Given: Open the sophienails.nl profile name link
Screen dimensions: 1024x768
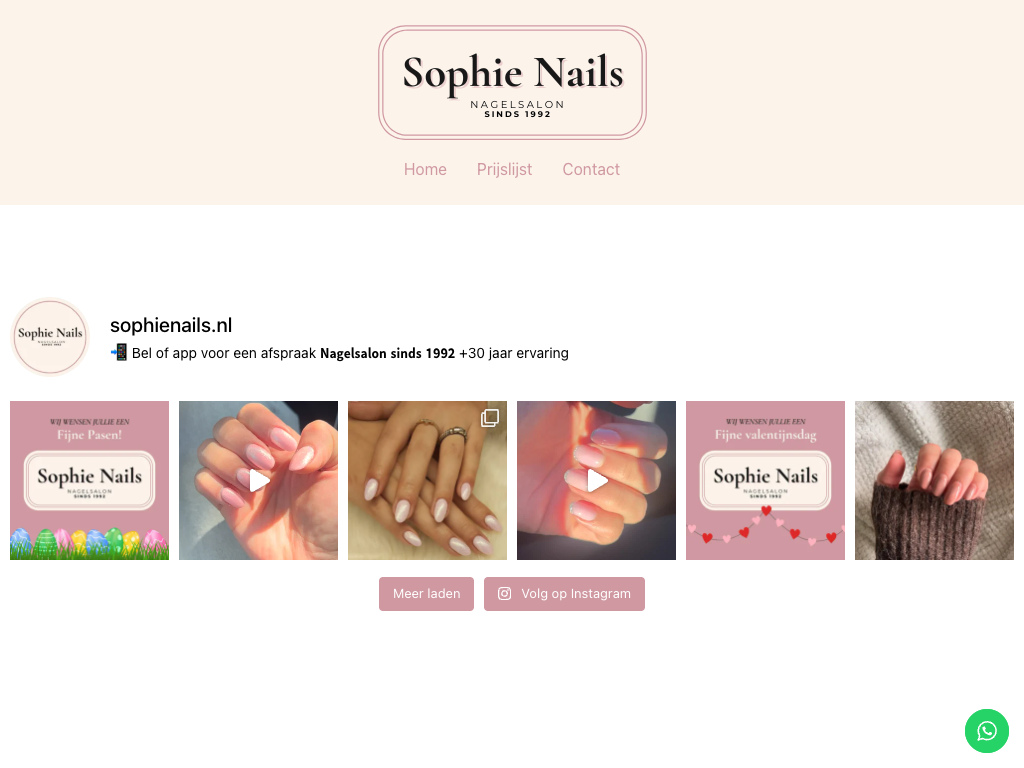Looking at the screenshot, I should pyautogui.click(x=171, y=325).
